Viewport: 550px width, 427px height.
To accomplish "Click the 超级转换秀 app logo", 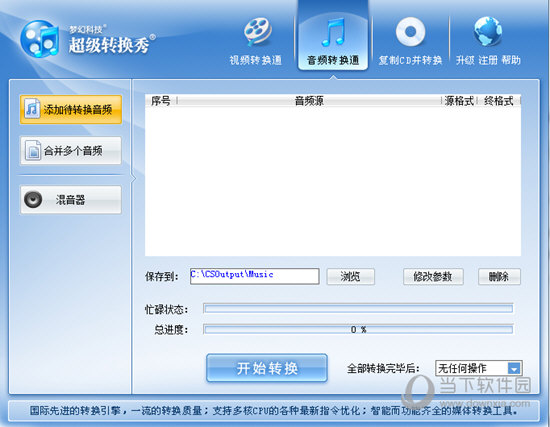I will pos(39,39).
